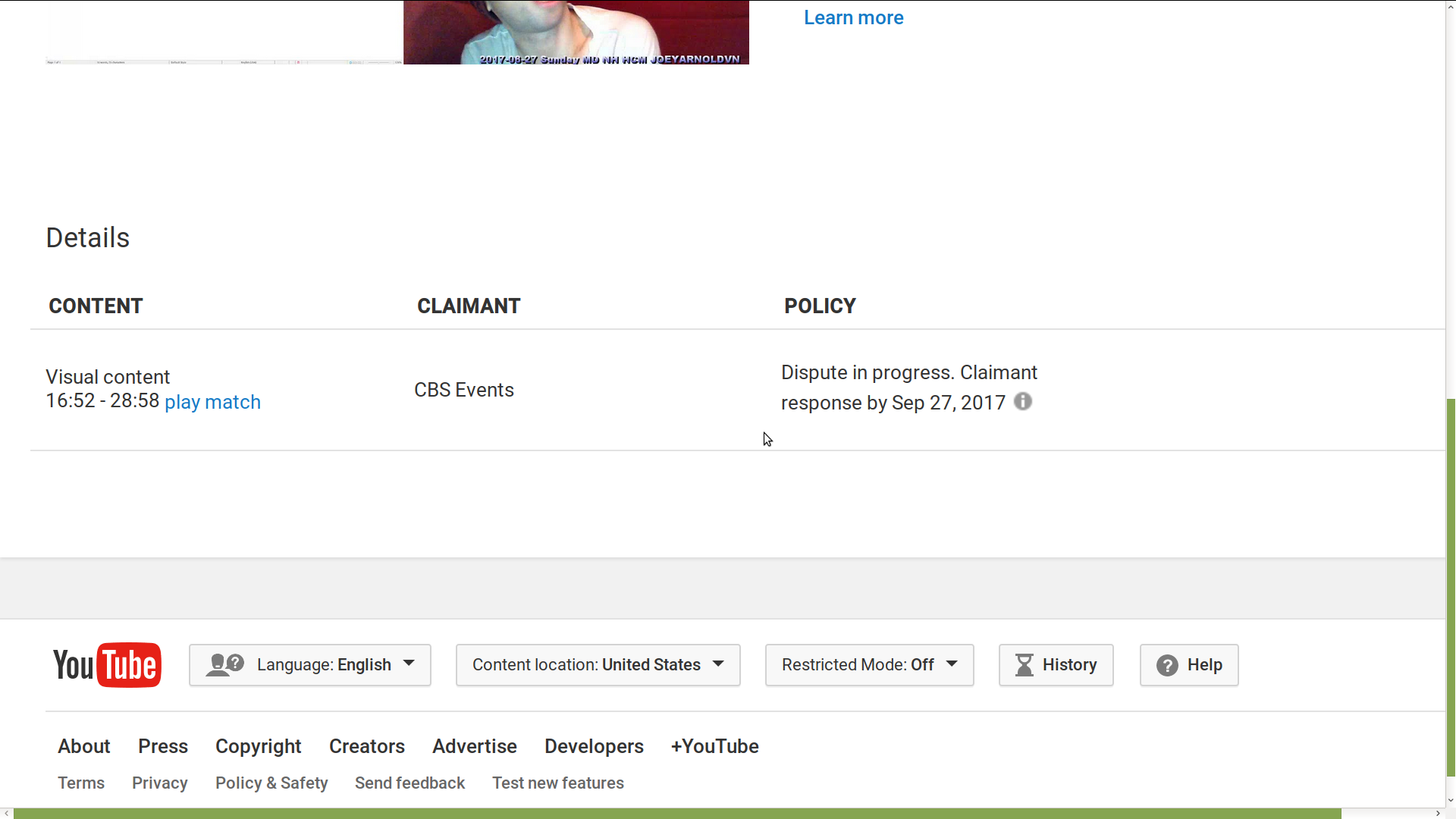Open the Language: English dropdown

click(x=310, y=665)
